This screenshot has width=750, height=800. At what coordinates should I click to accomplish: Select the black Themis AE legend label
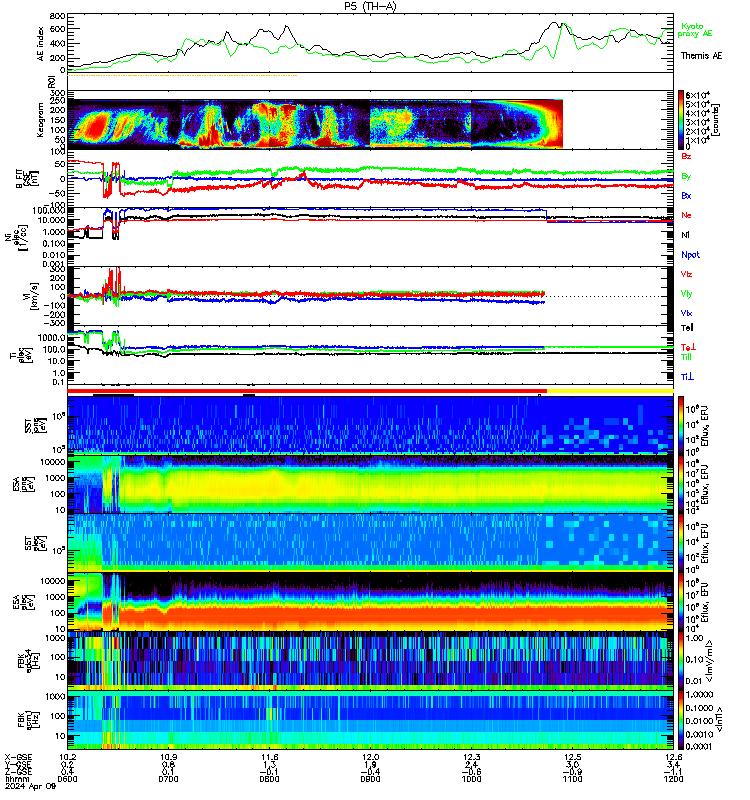702,56
